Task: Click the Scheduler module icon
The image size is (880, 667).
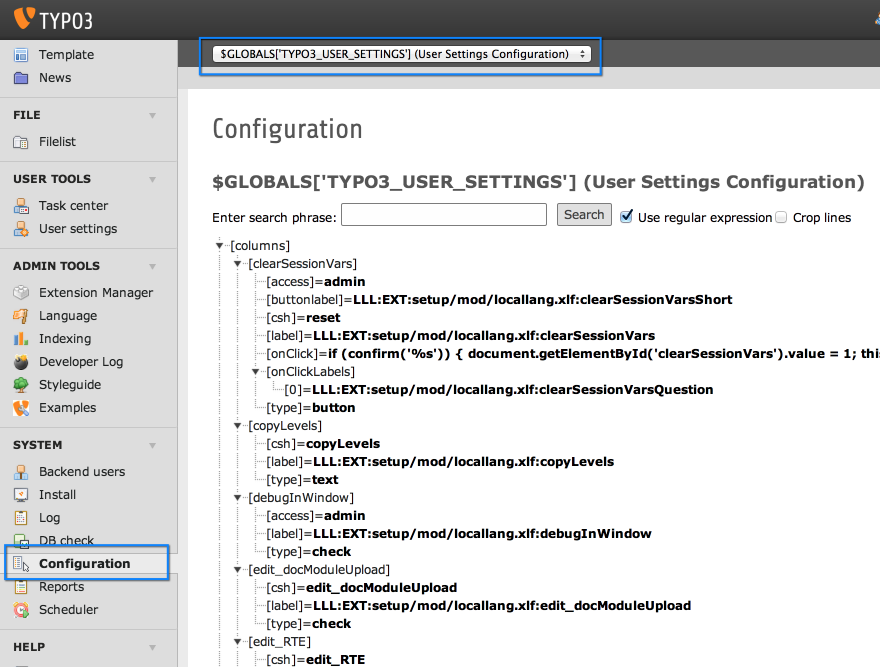Action: point(21,610)
